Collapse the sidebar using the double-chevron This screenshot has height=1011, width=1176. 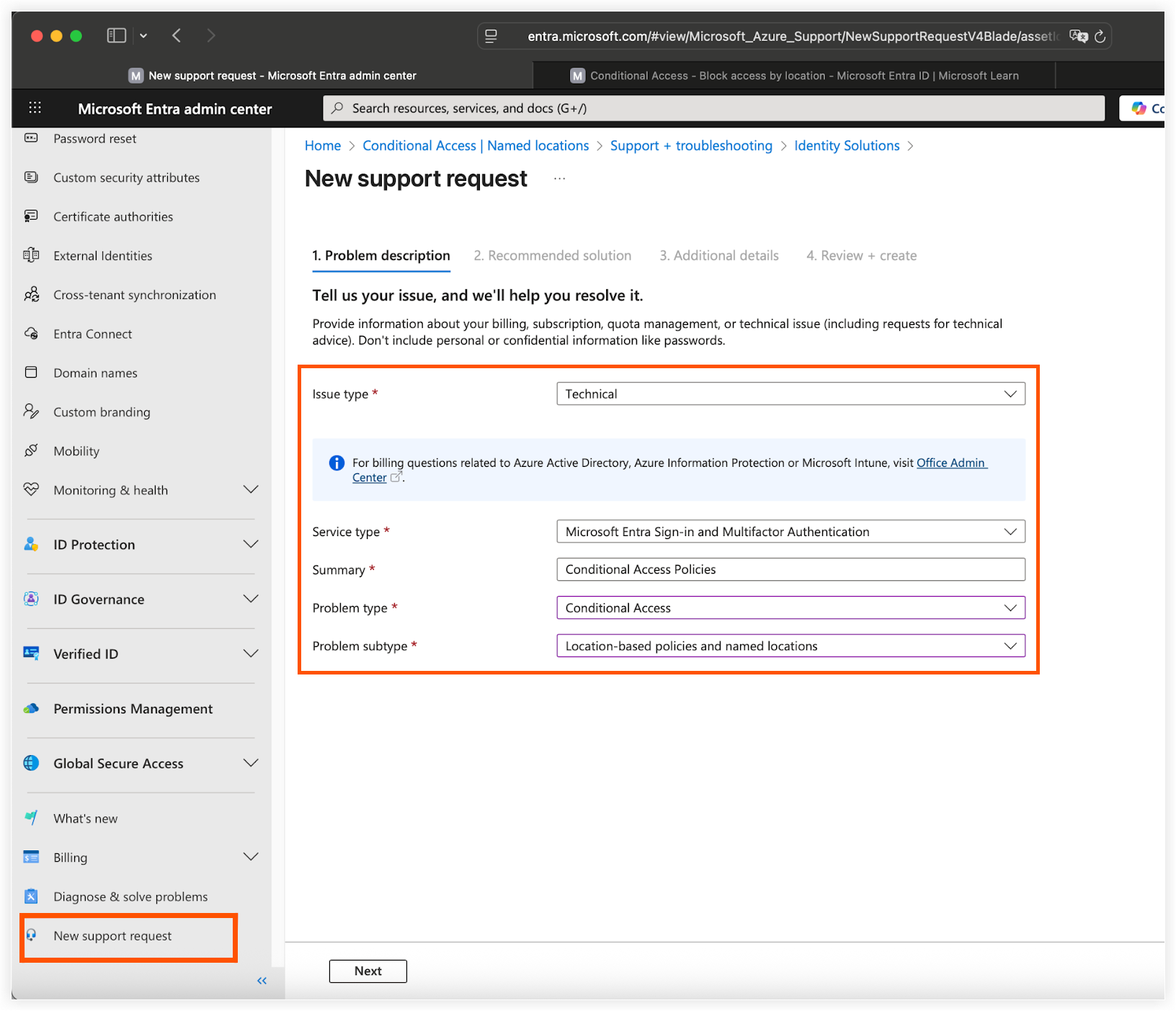click(262, 981)
